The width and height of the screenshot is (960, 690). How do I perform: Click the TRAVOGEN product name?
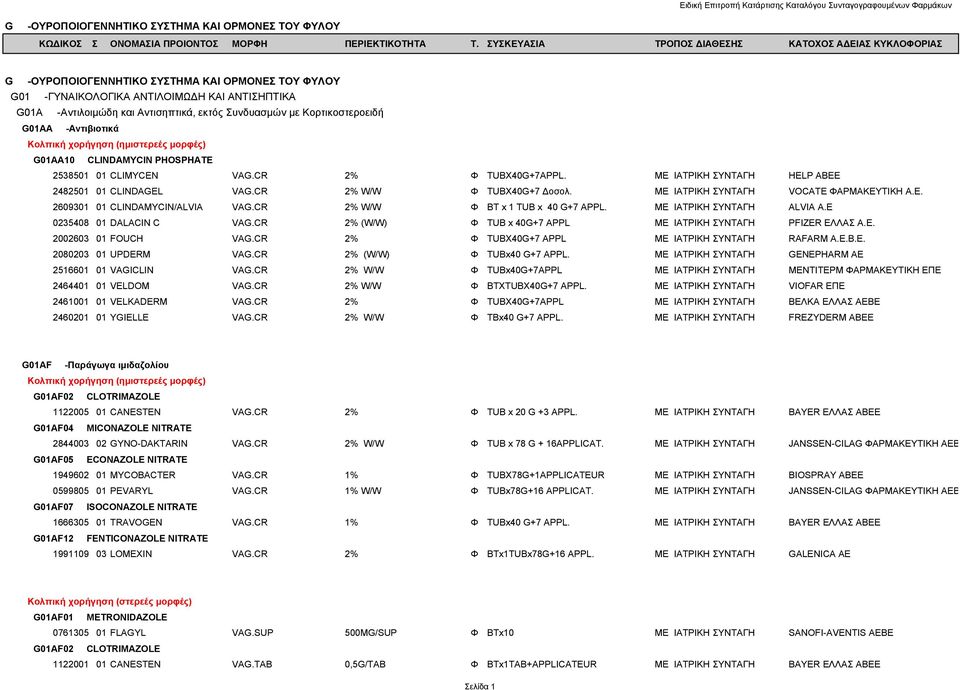pos(136,523)
